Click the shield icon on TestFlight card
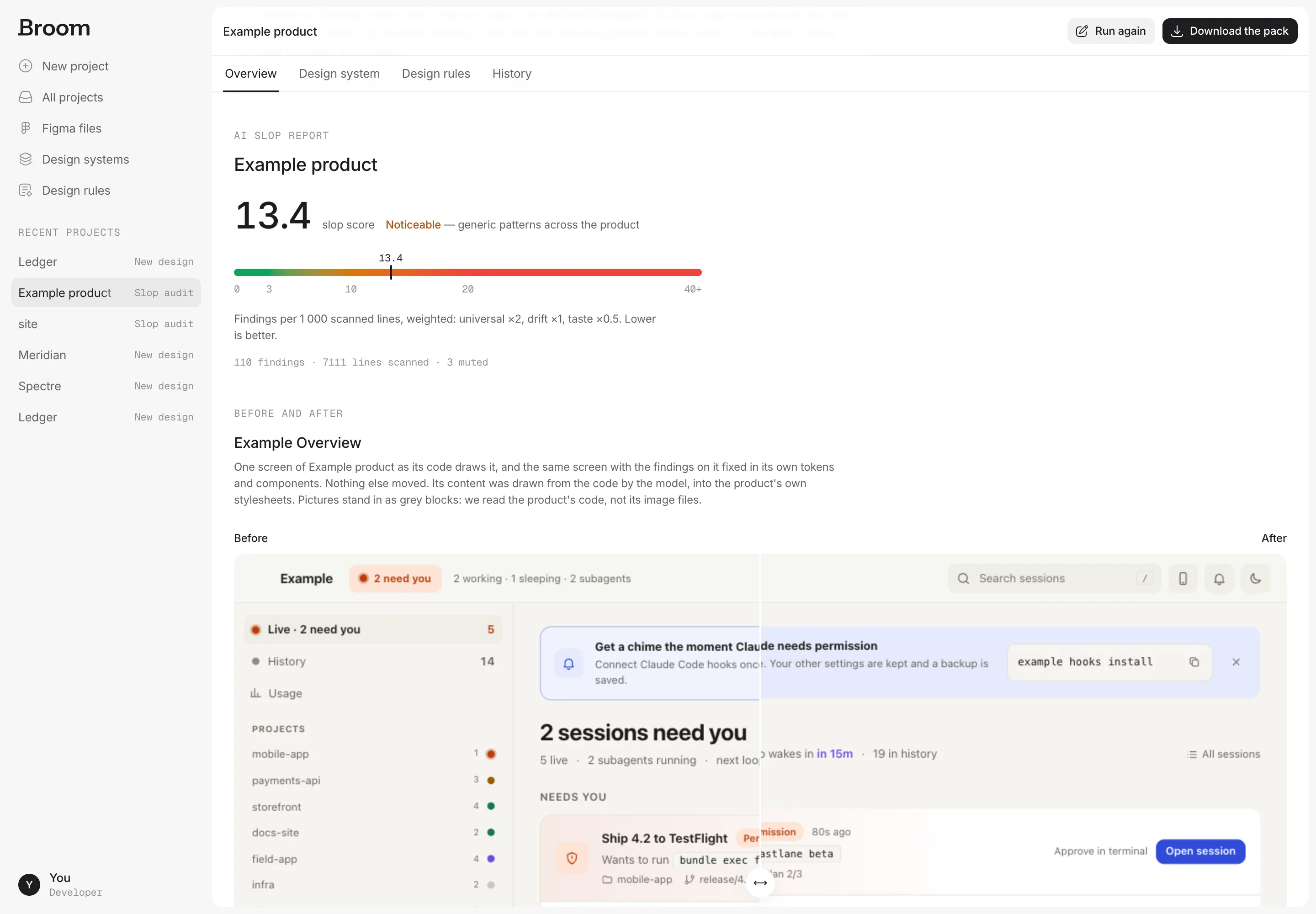Image resolution: width=1316 pixels, height=914 pixels. pos(572,858)
